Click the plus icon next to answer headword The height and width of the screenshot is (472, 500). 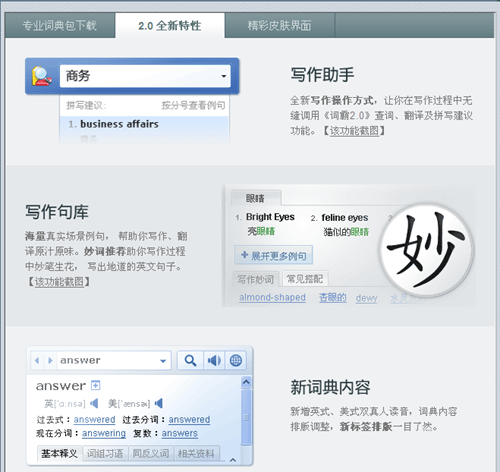[x=96, y=385]
